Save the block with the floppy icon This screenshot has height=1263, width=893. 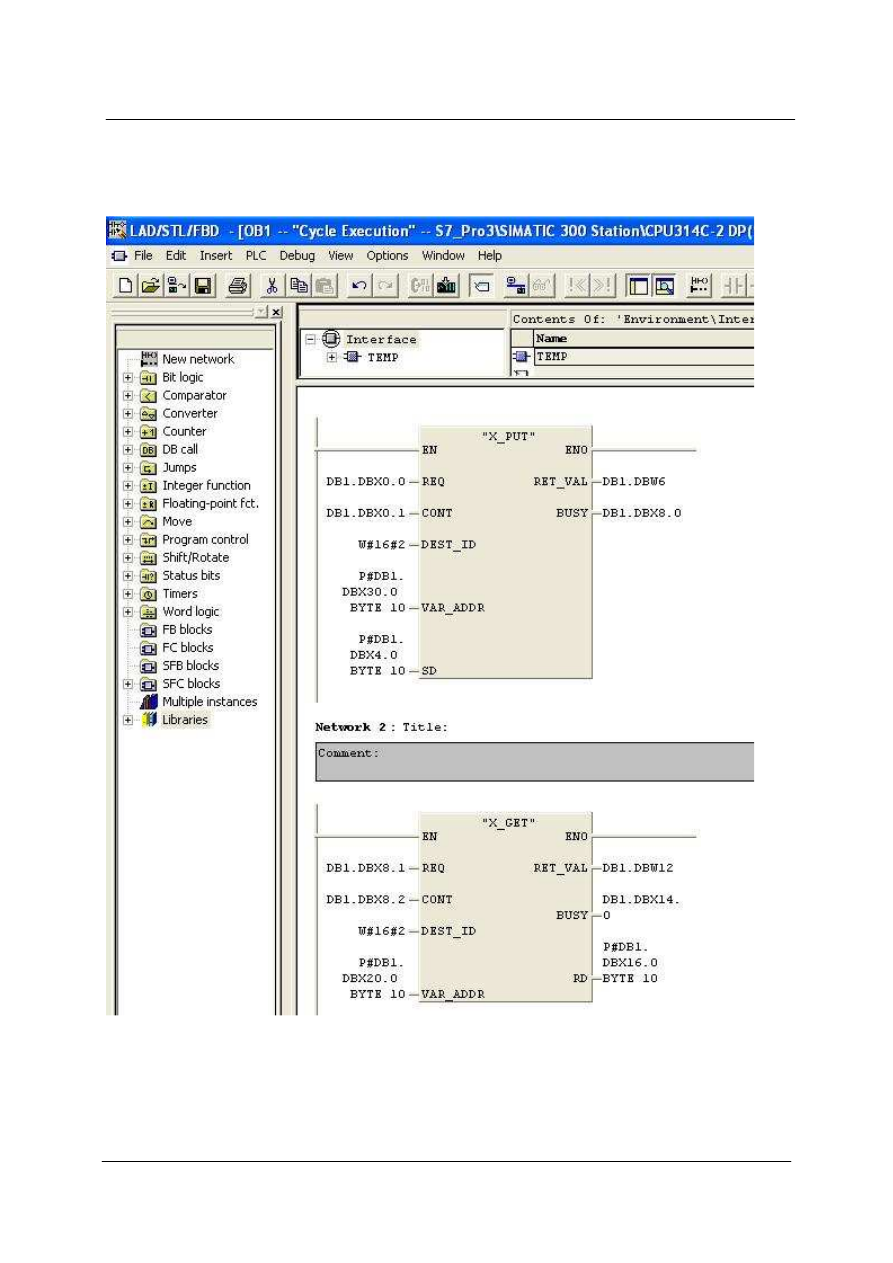pos(203,286)
